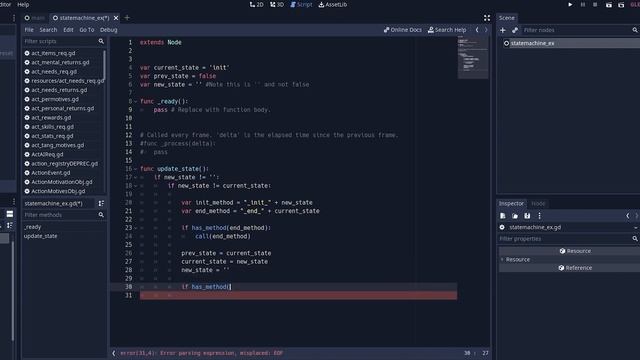Play the current scene
640x360 pixels.
click(x=609, y=4)
